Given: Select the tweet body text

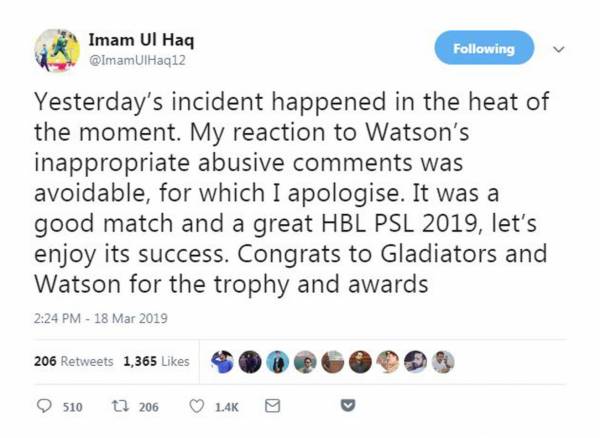Looking at the screenshot, I should [x=292, y=193].
